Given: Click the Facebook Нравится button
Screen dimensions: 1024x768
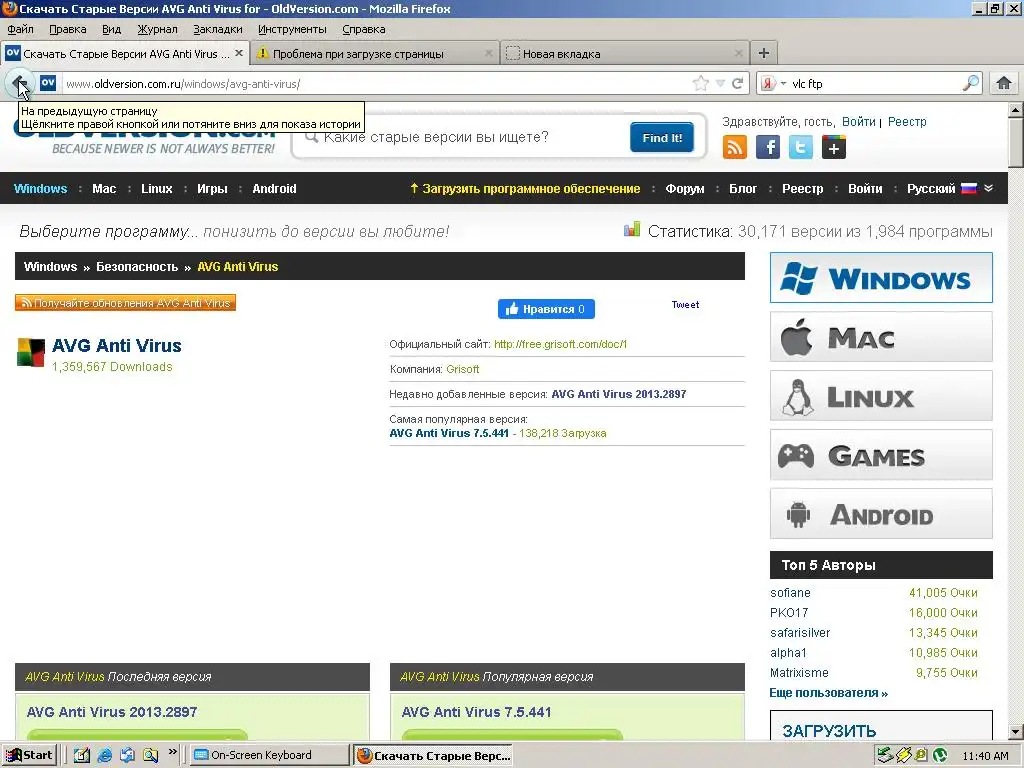Looking at the screenshot, I should [546, 309].
